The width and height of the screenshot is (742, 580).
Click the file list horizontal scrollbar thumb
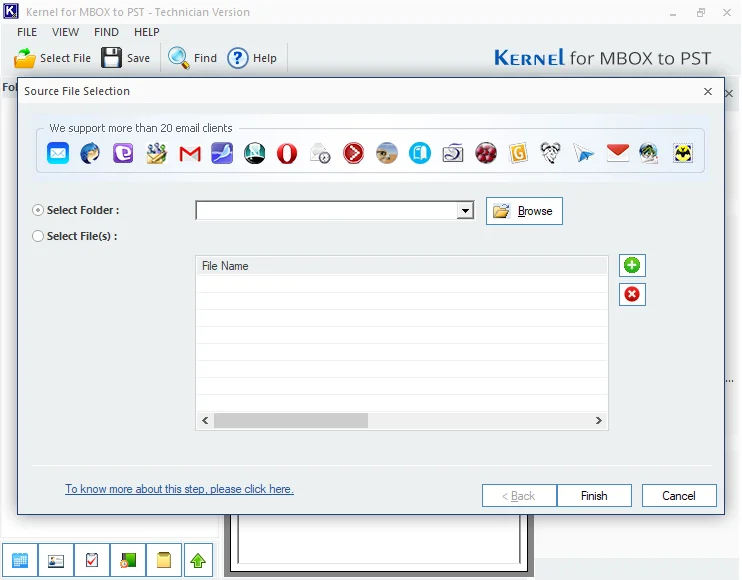pyautogui.click(x=290, y=421)
